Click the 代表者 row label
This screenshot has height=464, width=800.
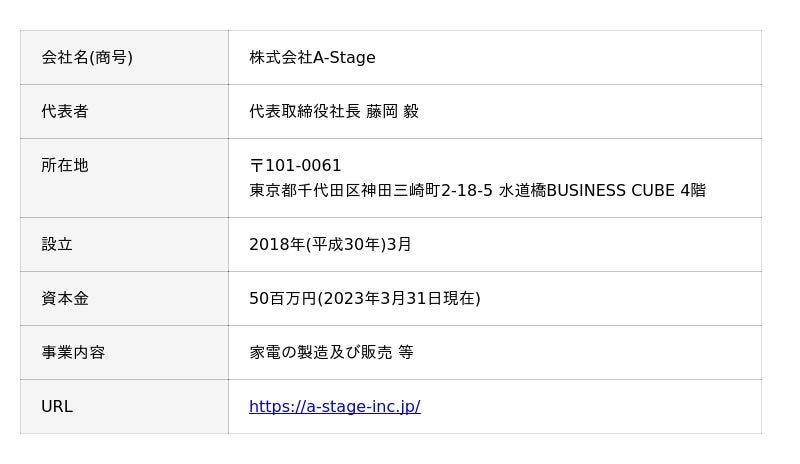(x=65, y=111)
